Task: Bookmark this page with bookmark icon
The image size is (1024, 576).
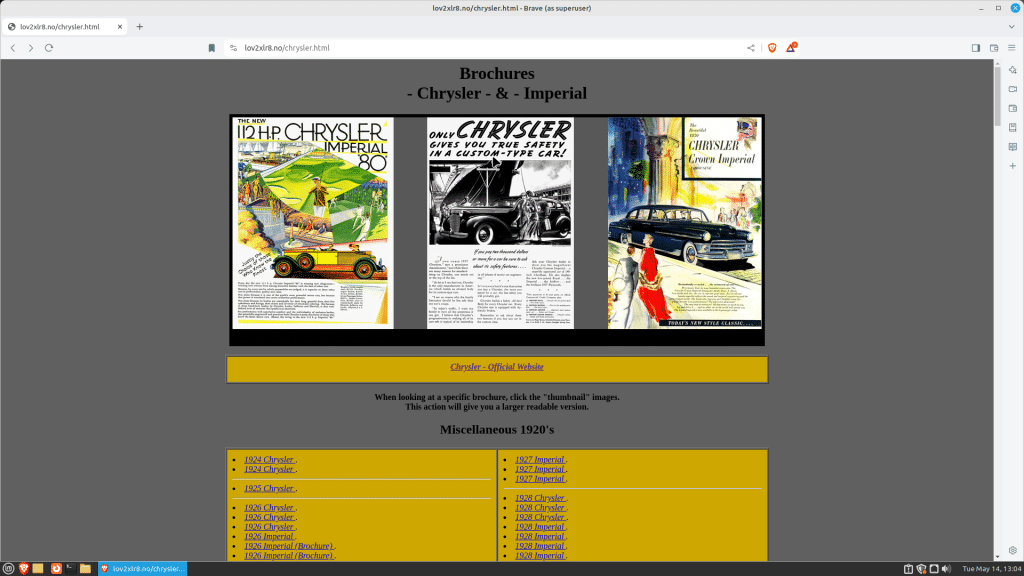Action: click(212, 47)
